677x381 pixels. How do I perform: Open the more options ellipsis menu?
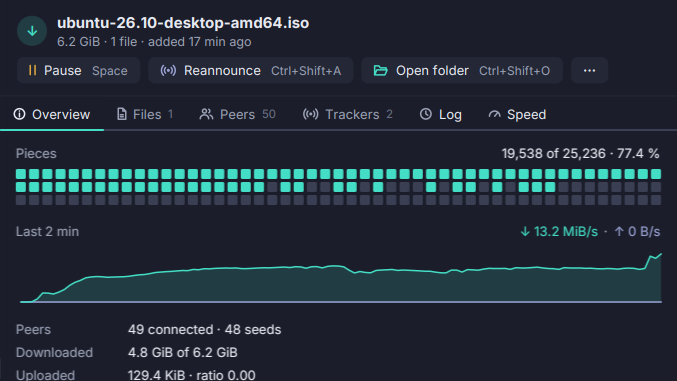[x=589, y=70]
